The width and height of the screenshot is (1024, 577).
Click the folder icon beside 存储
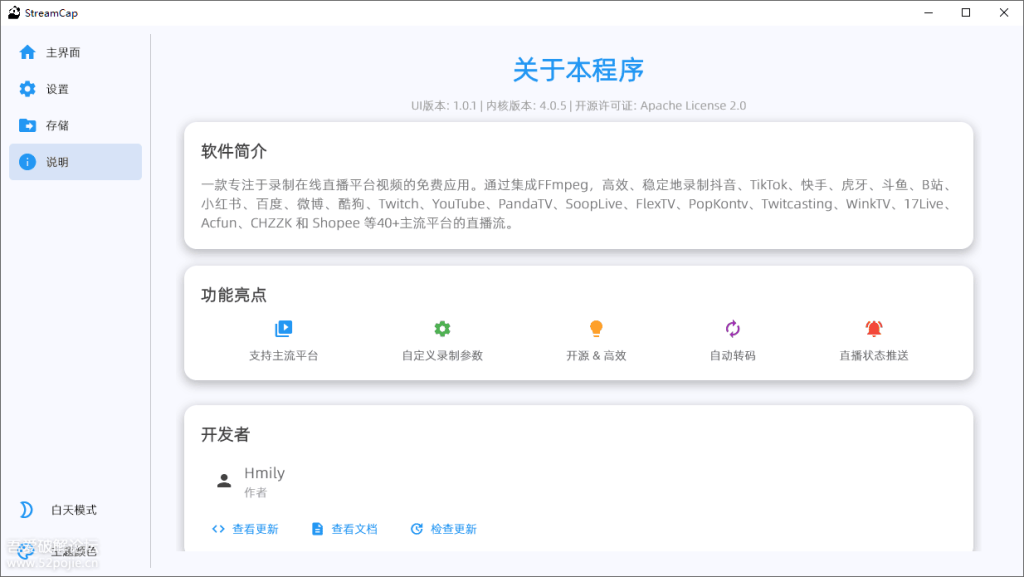27,125
